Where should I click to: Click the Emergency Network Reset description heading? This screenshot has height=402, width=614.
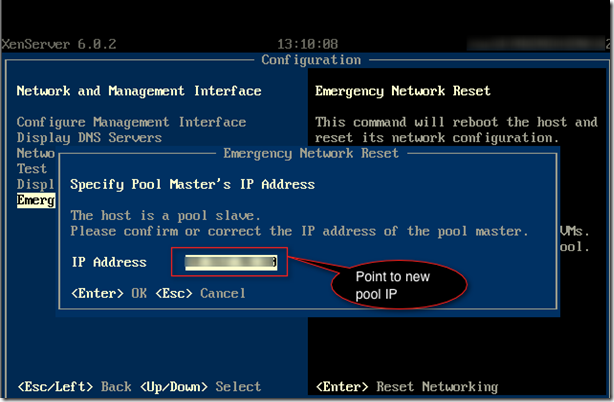(x=403, y=91)
